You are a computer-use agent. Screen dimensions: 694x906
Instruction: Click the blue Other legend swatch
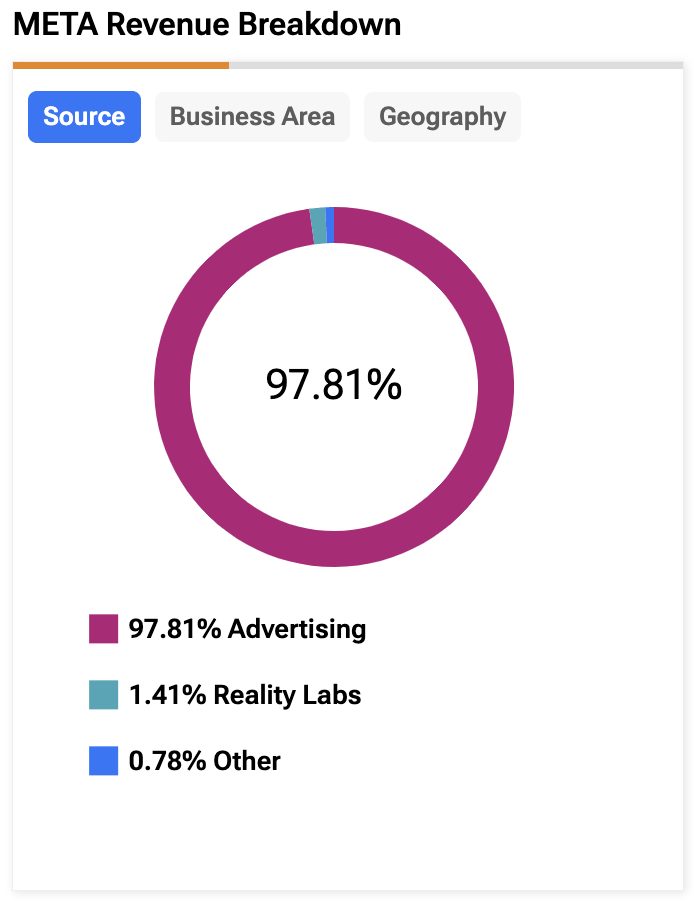[x=103, y=760]
